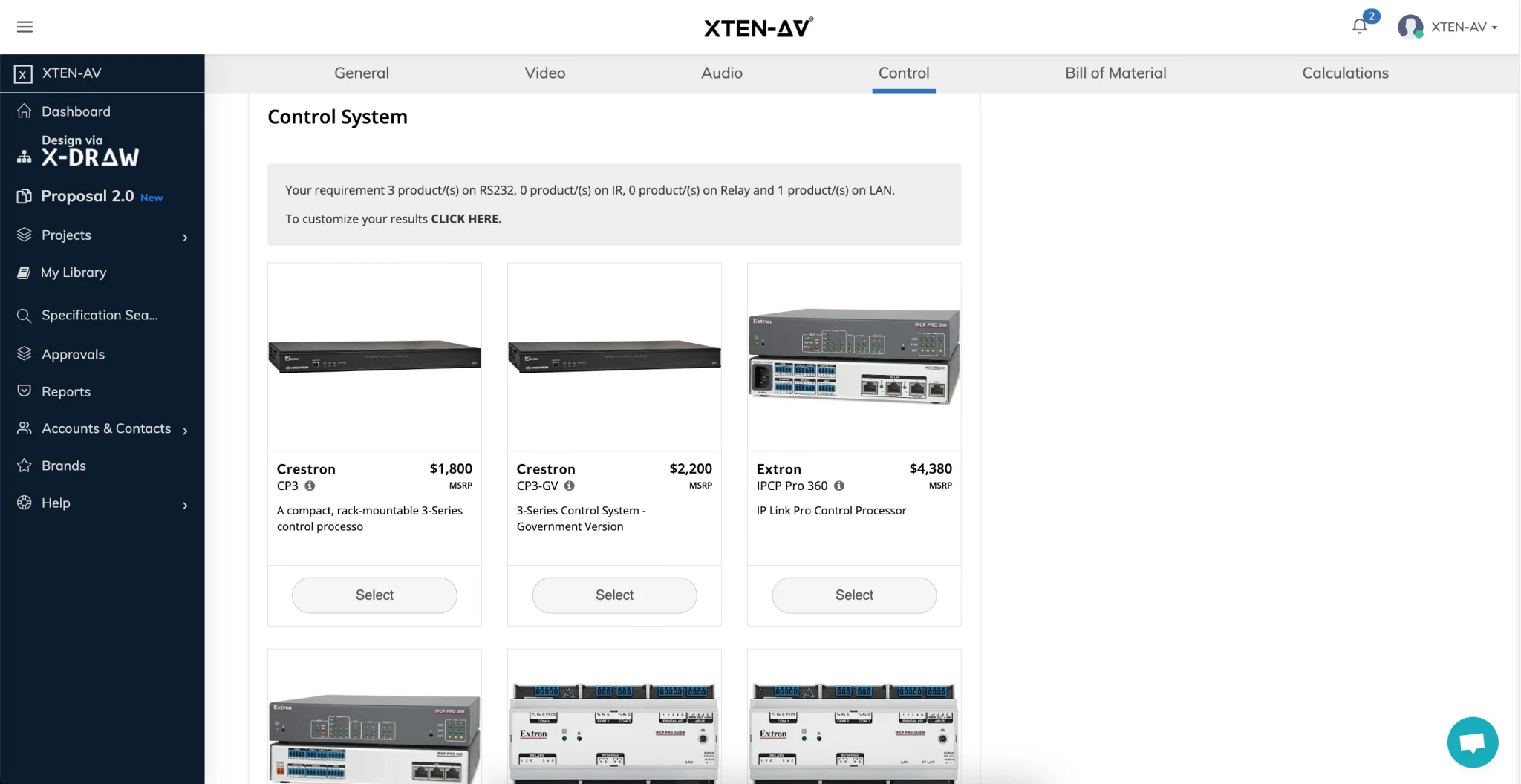Image resolution: width=1521 pixels, height=784 pixels.
Task: Click the CLICK HERE customize link
Action: click(x=466, y=219)
